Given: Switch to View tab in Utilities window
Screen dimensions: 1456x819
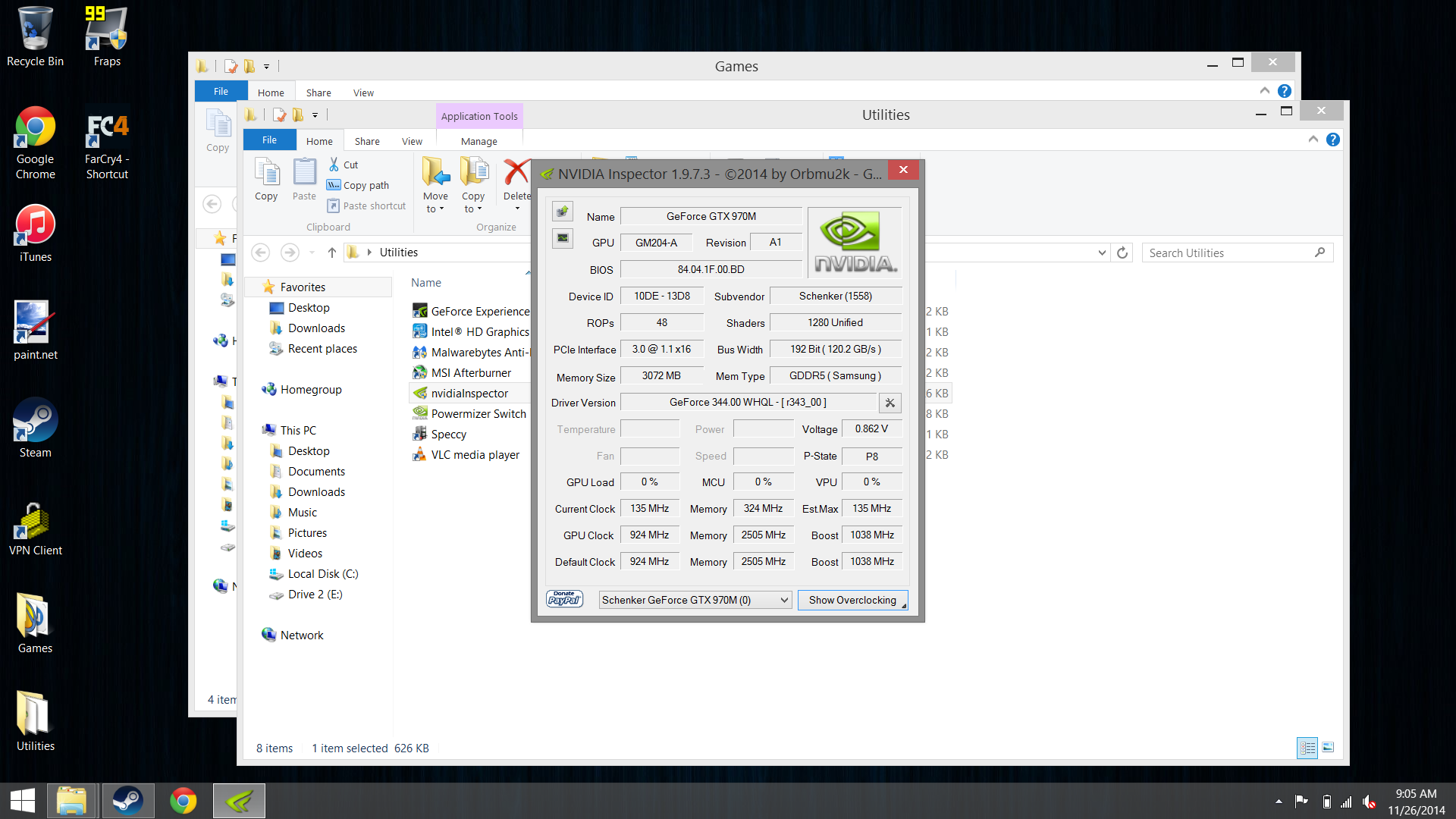Looking at the screenshot, I should 412,141.
